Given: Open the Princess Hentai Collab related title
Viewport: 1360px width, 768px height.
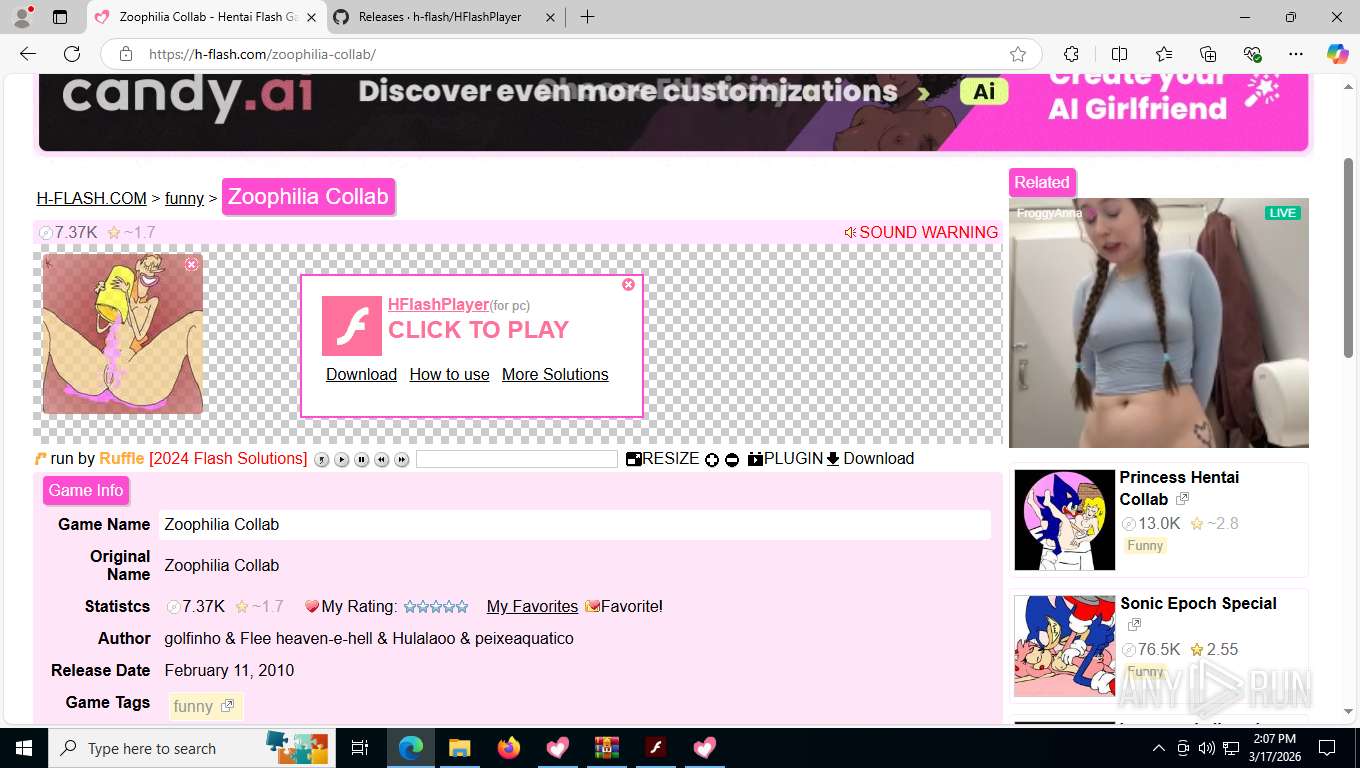Looking at the screenshot, I should click(x=1179, y=488).
